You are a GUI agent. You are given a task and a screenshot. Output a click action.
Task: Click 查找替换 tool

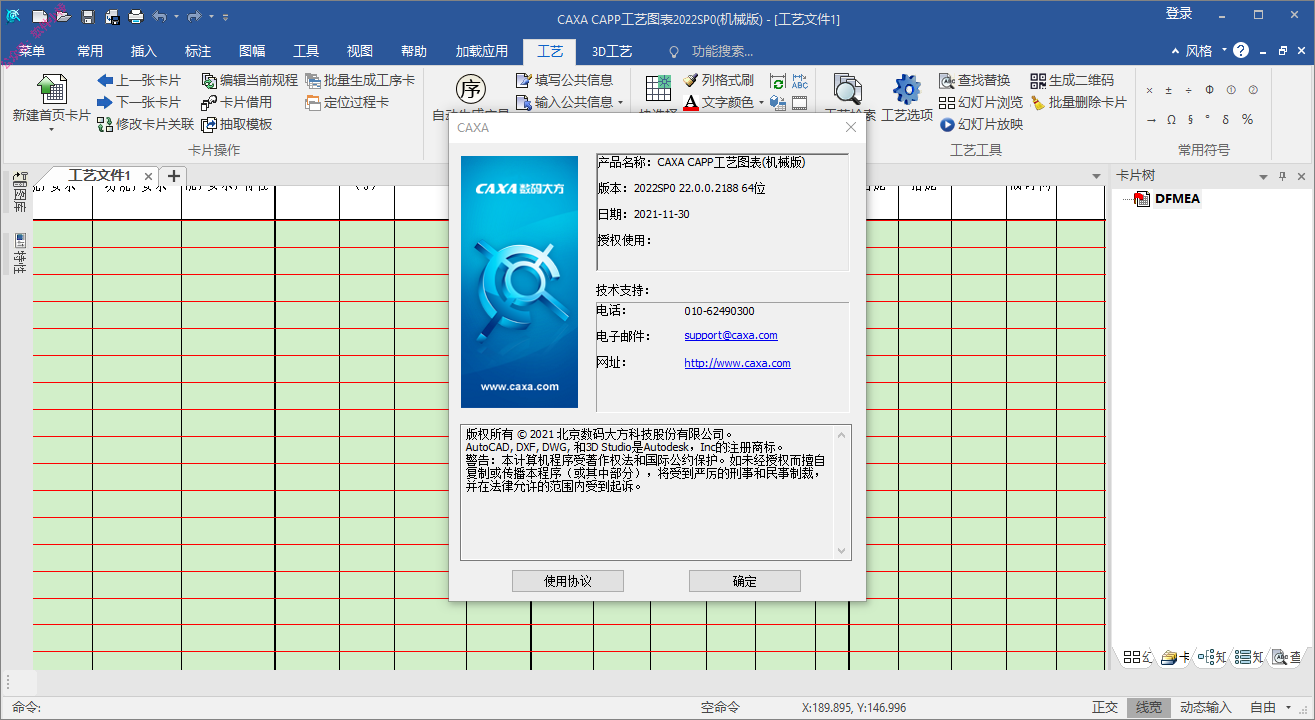pyautogui.click(x=975, y=80)
